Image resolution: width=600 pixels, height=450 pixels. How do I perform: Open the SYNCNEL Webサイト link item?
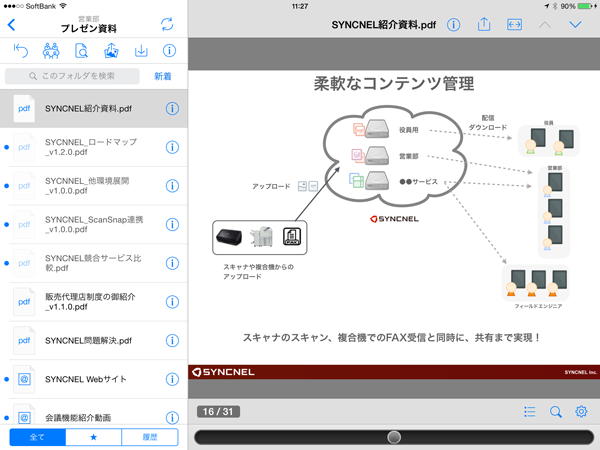tap(94, 379)
